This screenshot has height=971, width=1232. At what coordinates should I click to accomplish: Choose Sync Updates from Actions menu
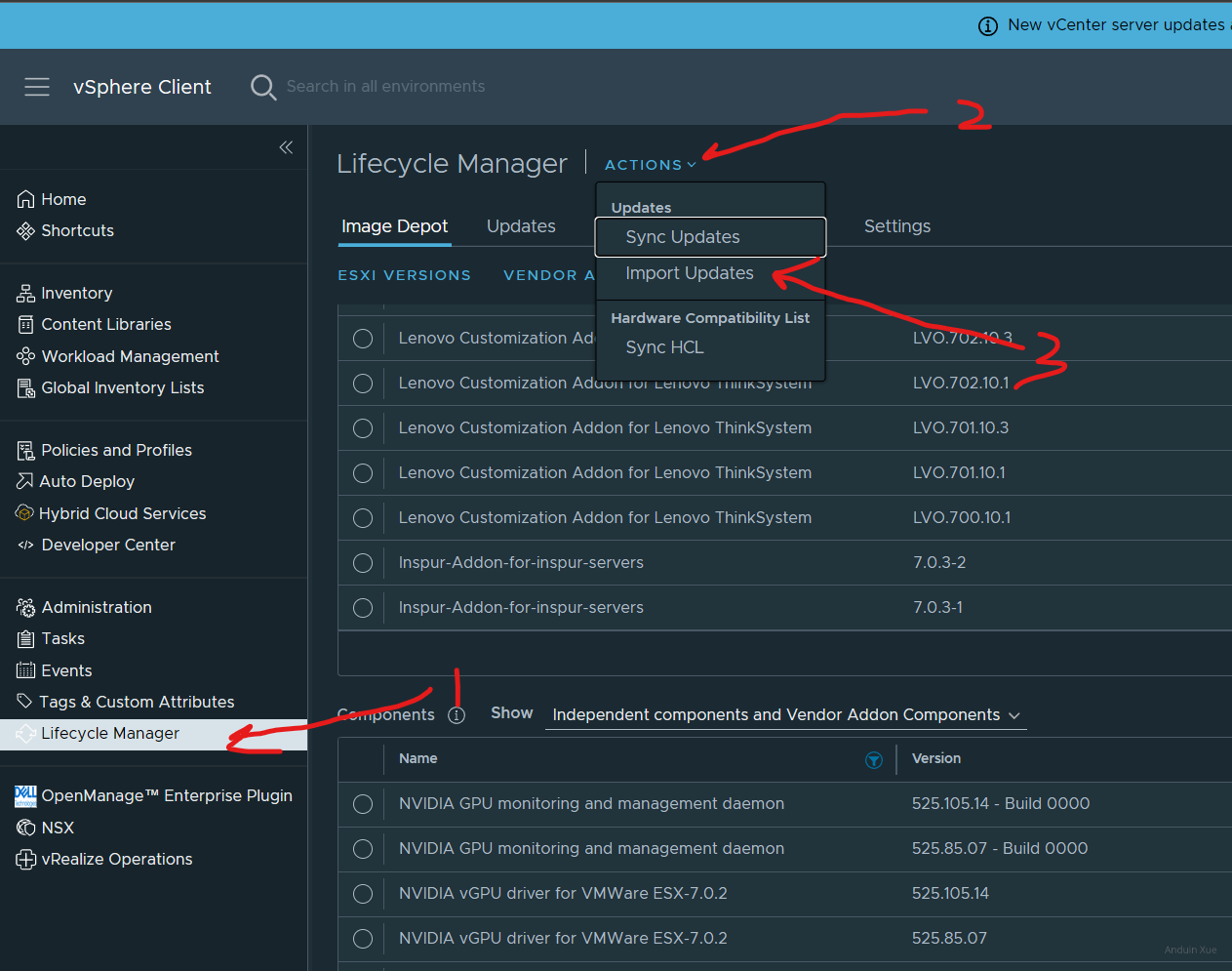683,237
